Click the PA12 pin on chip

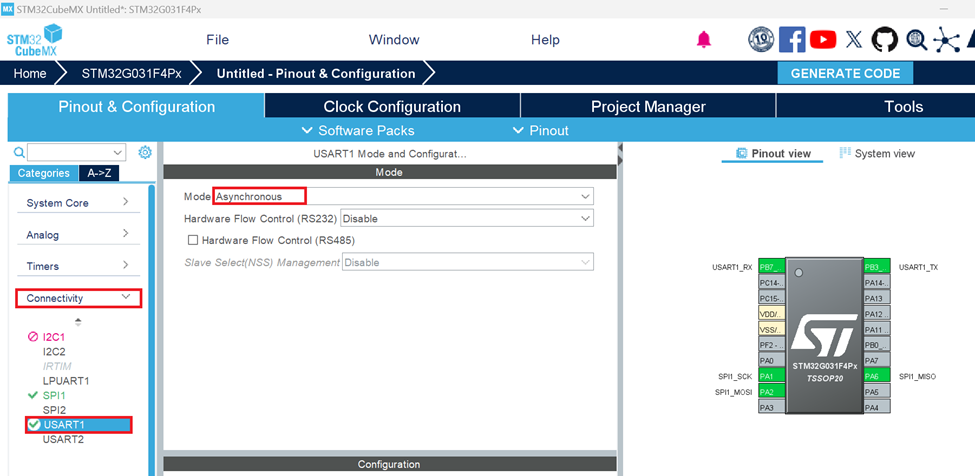[877, 314]
